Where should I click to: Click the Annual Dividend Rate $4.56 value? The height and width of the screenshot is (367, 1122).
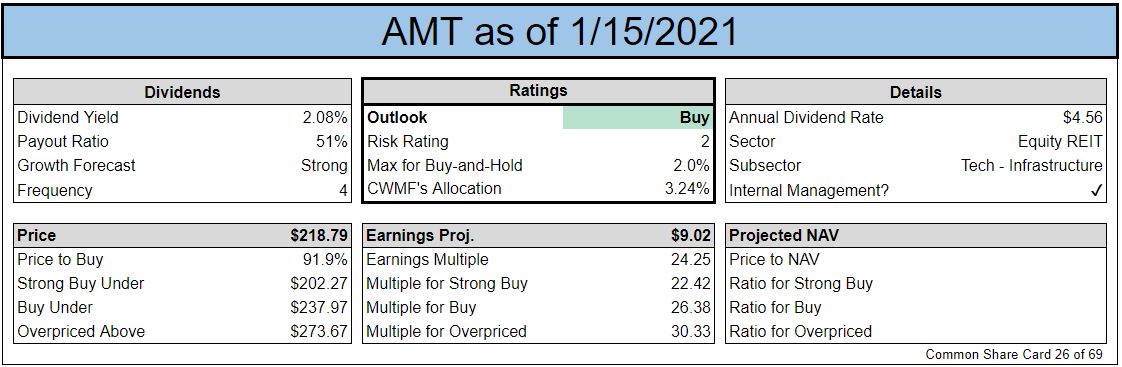1083,117
